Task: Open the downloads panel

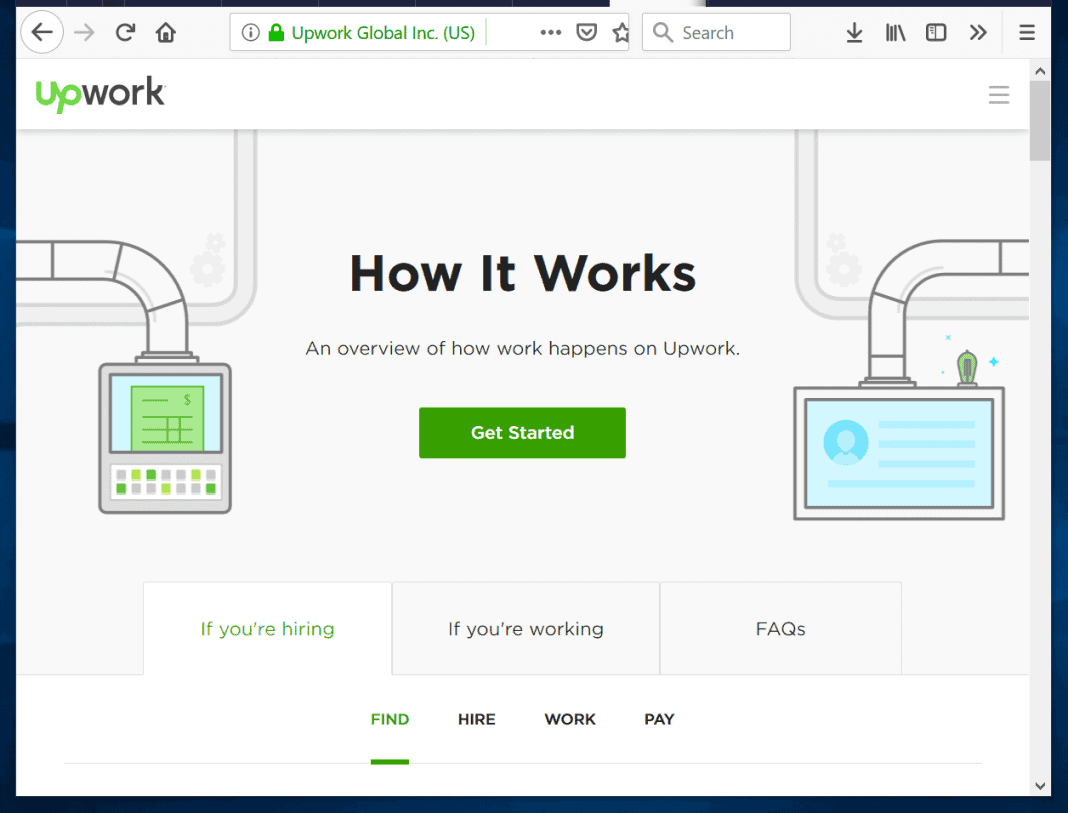Action: click(x=854, y=32)
